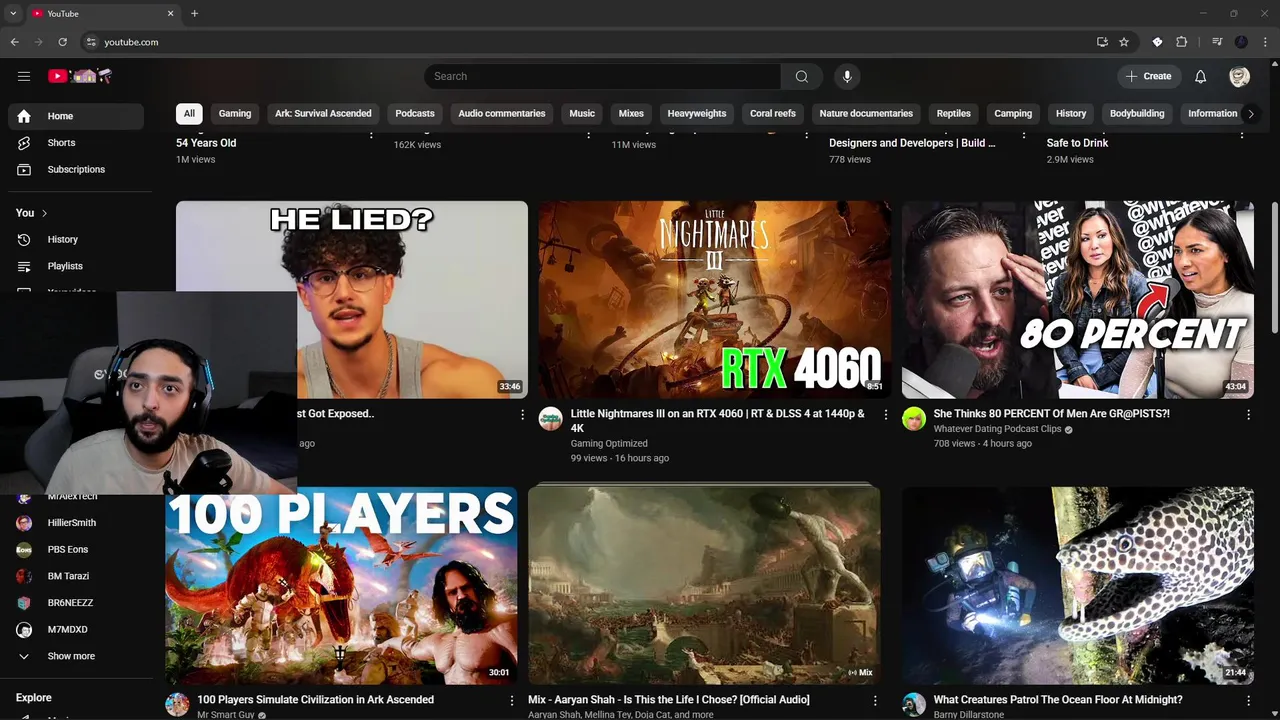Focus the YouTube search field
Image resolution: width=1280 pixels, height=720 pixels.
(x=602, y=76)
